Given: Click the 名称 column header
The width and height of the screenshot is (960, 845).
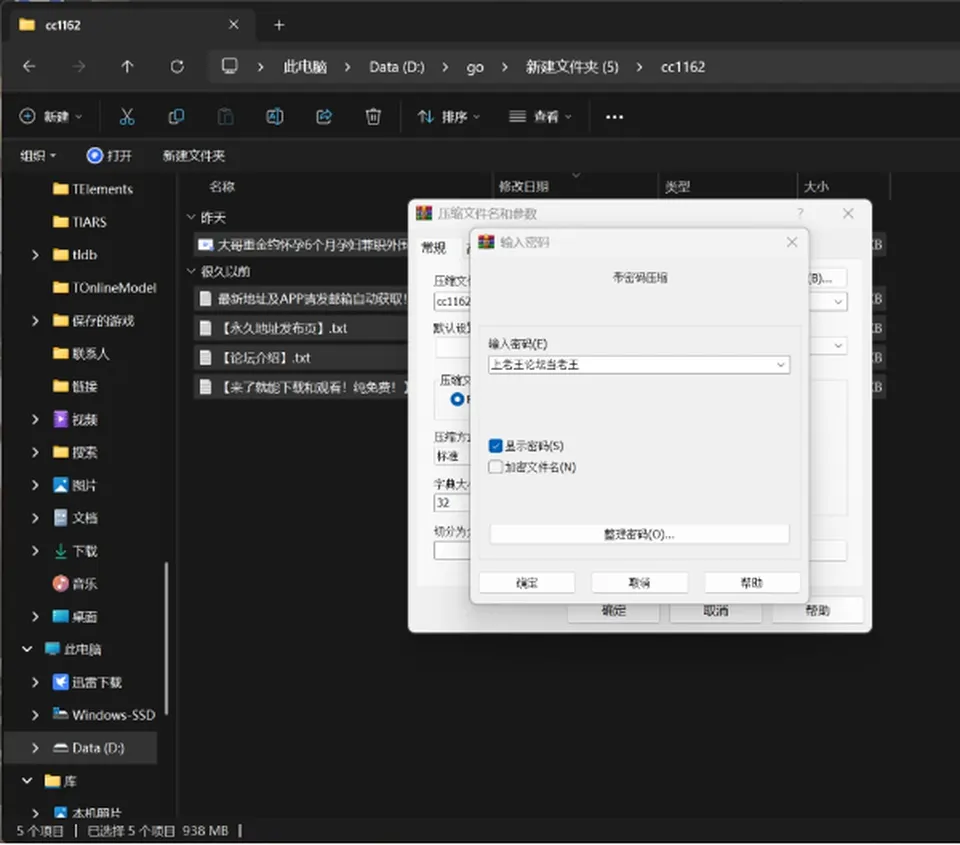Looking at the screenshot, I should pyautogui.click(x=222, y=187).
